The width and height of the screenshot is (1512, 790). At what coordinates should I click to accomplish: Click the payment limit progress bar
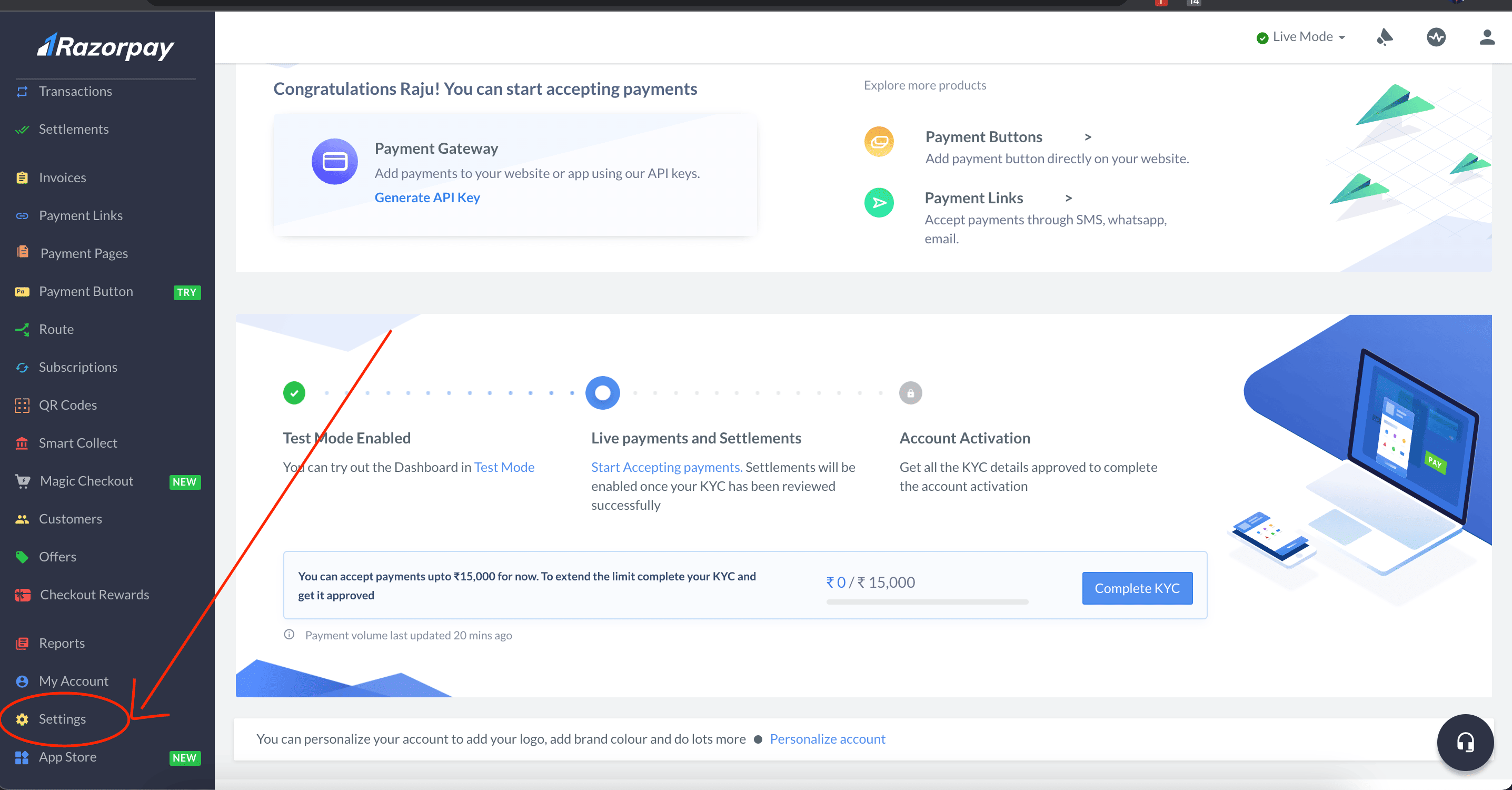928,602
